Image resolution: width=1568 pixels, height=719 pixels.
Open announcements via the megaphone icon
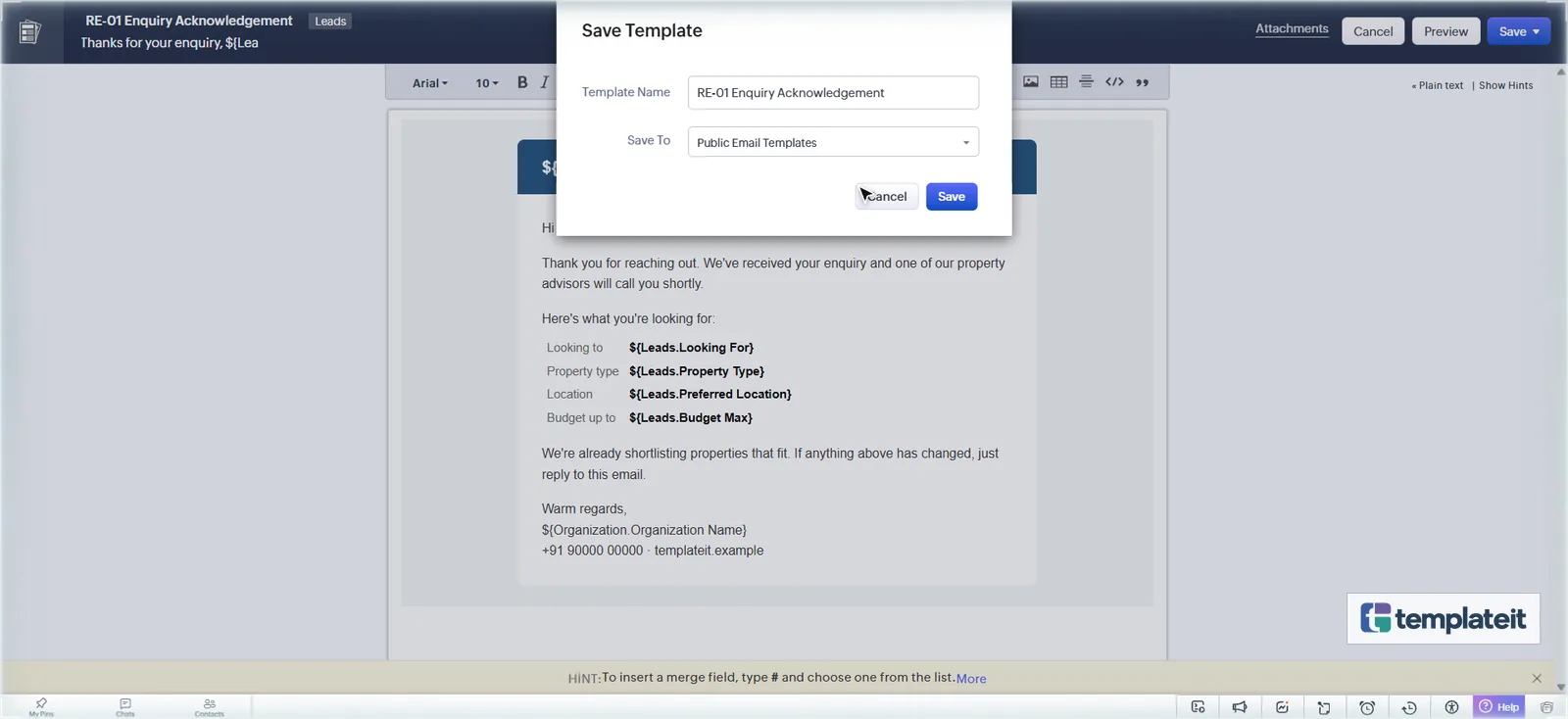click(1240, 707)
